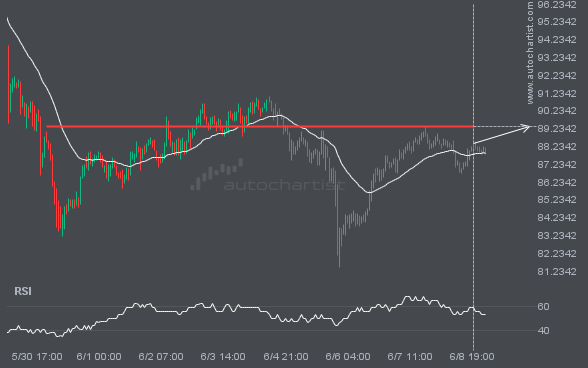Image resolution: width=588 pixels, height=368 pixels.
Task: Click the 83.2342 price axis label
Action: (556, 236)
